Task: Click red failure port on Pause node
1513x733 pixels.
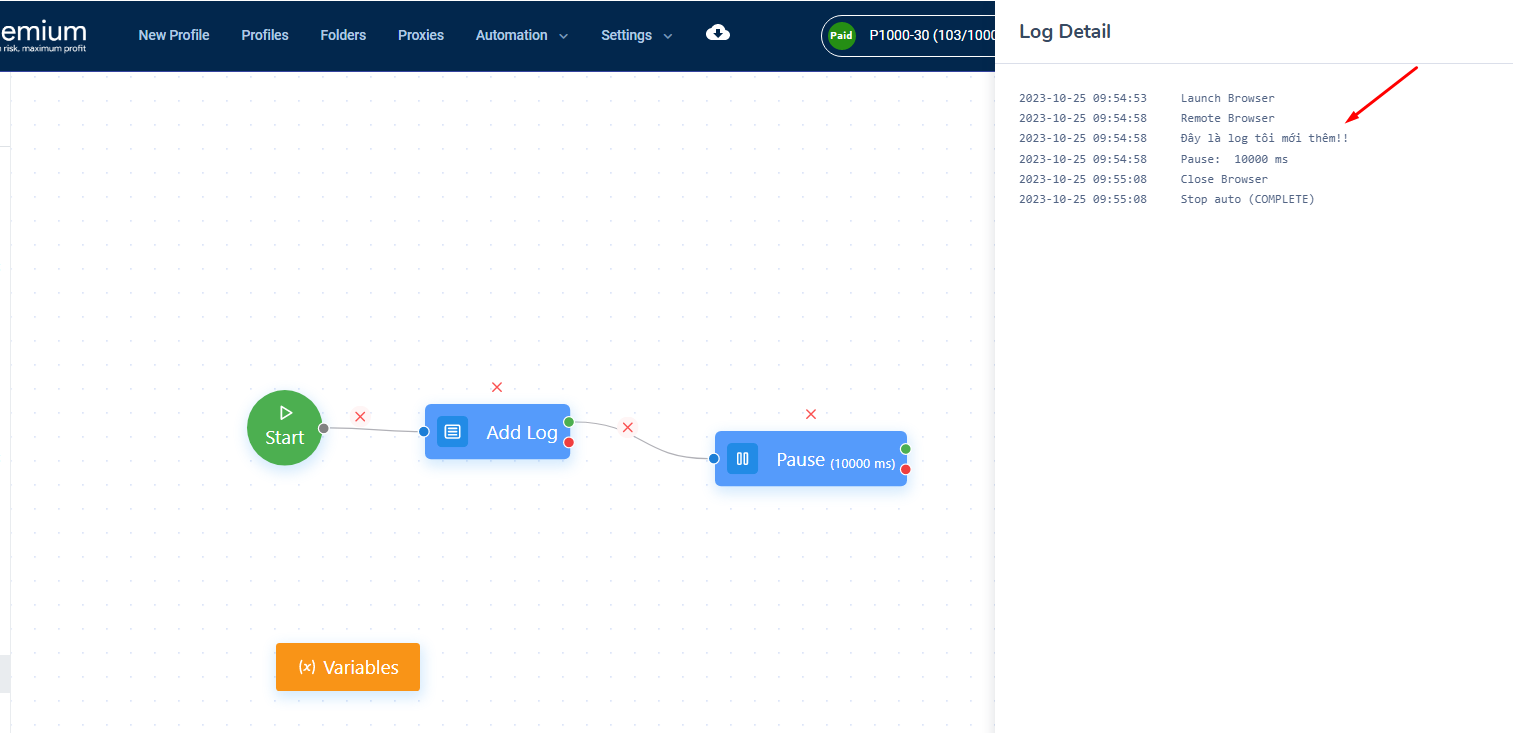Action: (x=906, y=469)
